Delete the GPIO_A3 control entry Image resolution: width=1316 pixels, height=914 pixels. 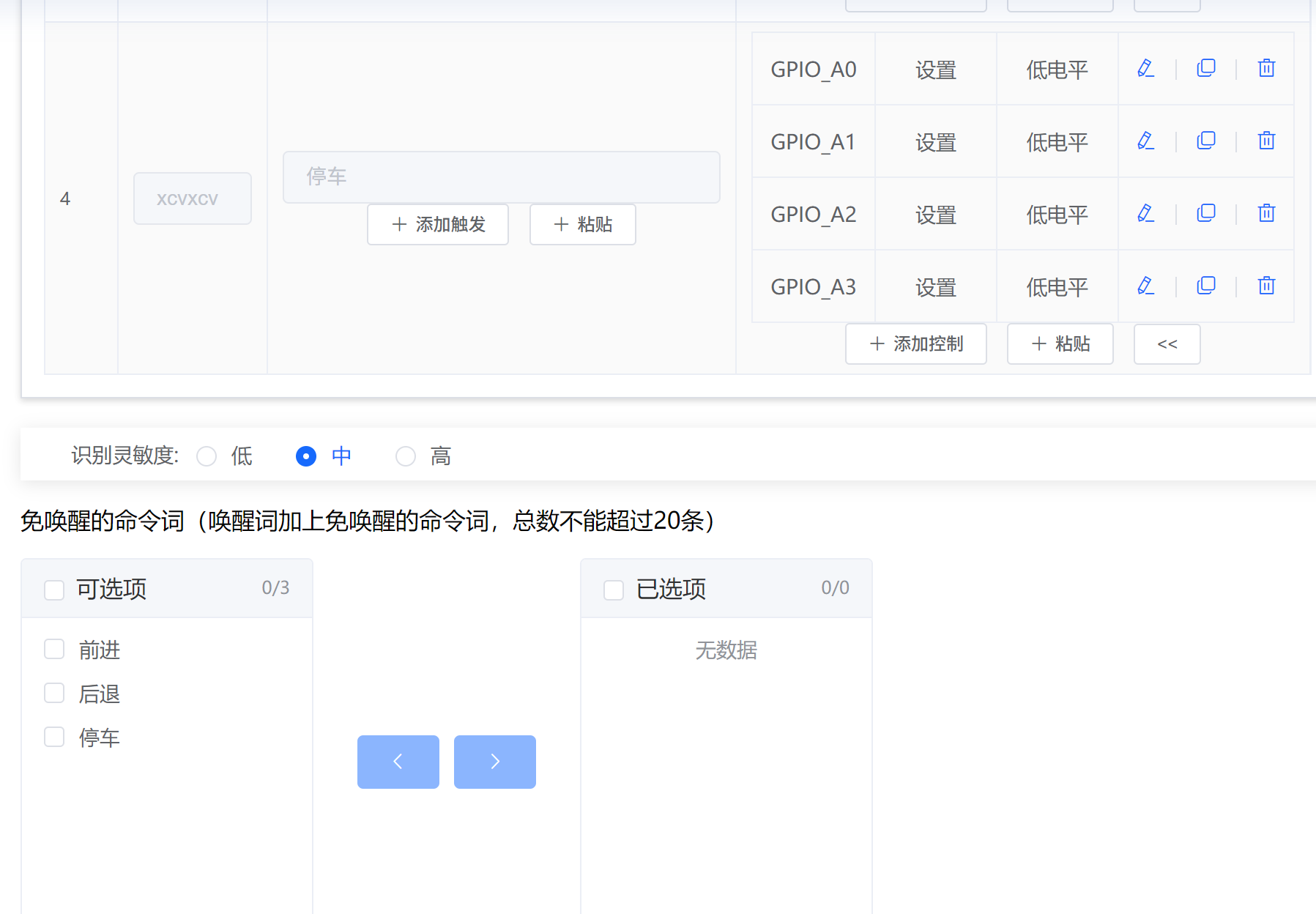(1266, 286)
